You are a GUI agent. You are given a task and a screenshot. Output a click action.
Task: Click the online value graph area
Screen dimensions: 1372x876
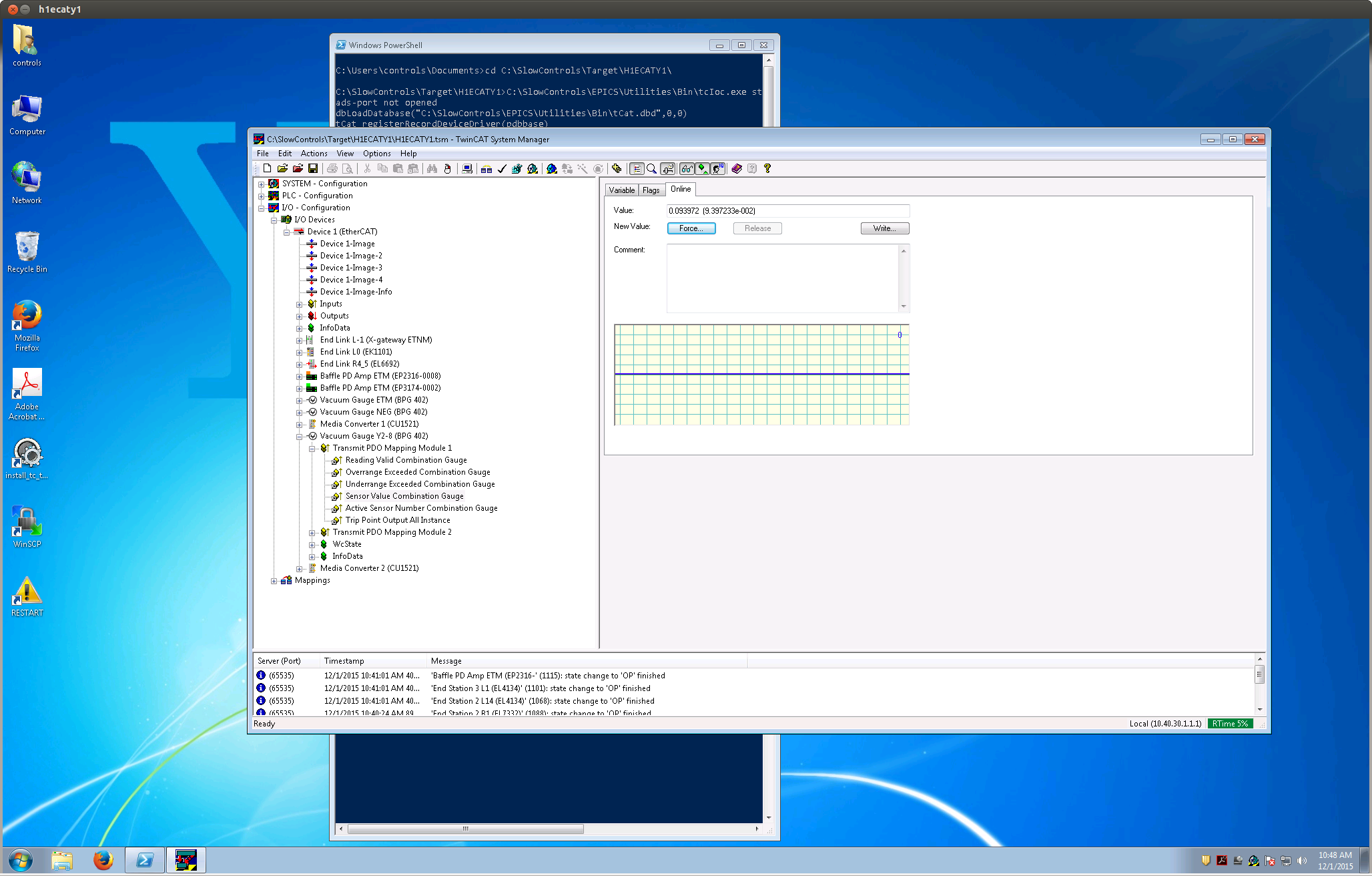coord(761,375)
